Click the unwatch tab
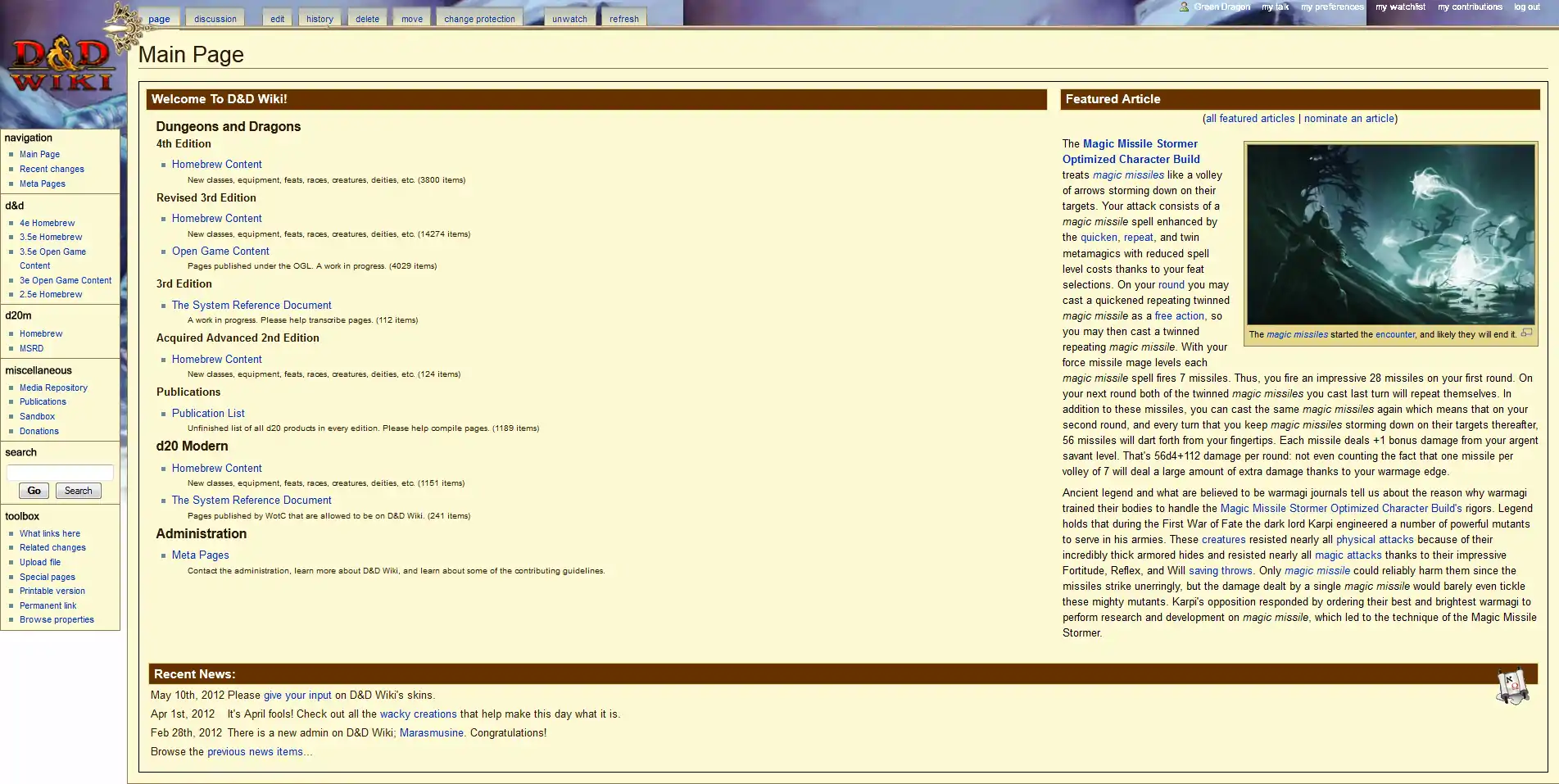The image size is (1559, 784). [x=569, y=19]
